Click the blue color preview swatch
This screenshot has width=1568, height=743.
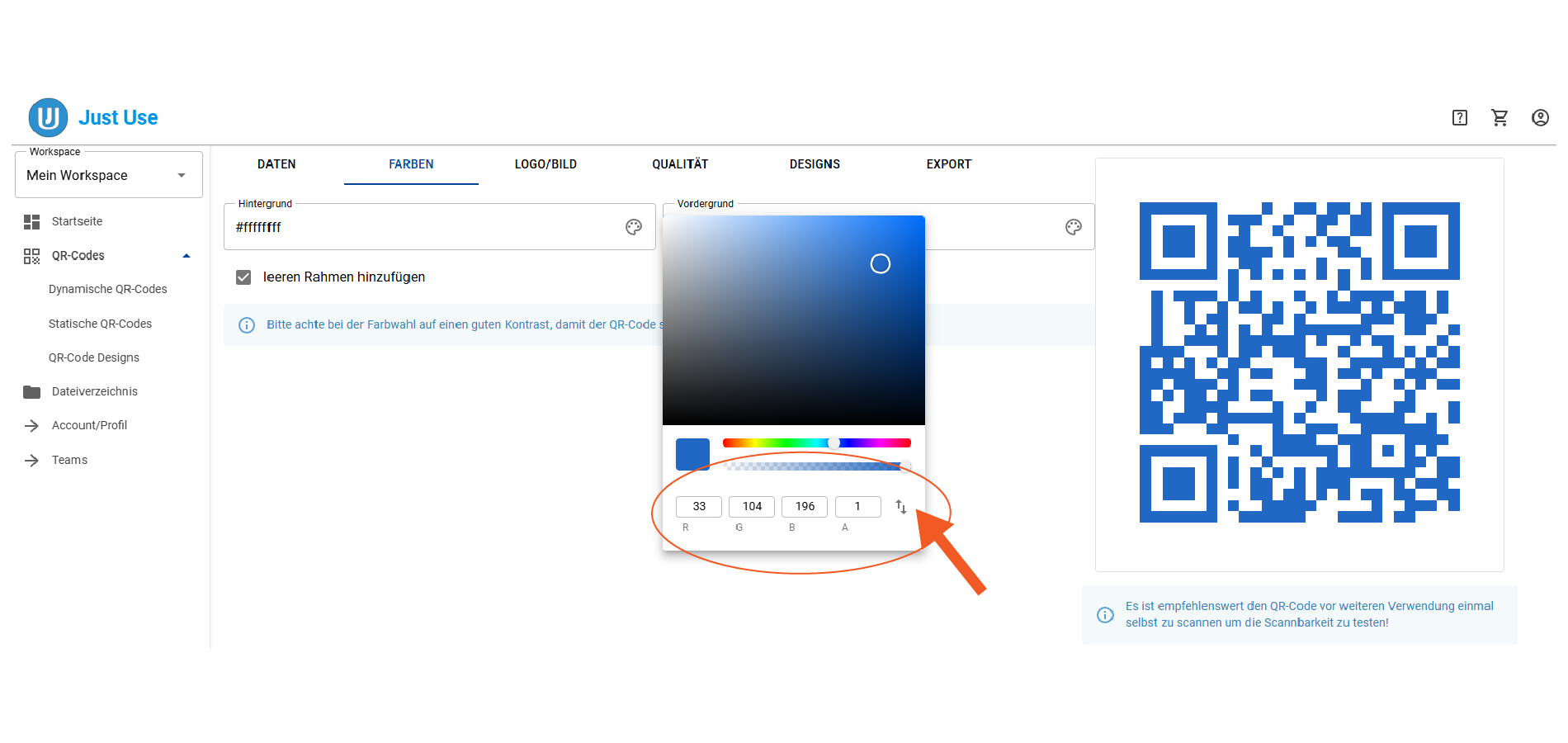point(692,454)
